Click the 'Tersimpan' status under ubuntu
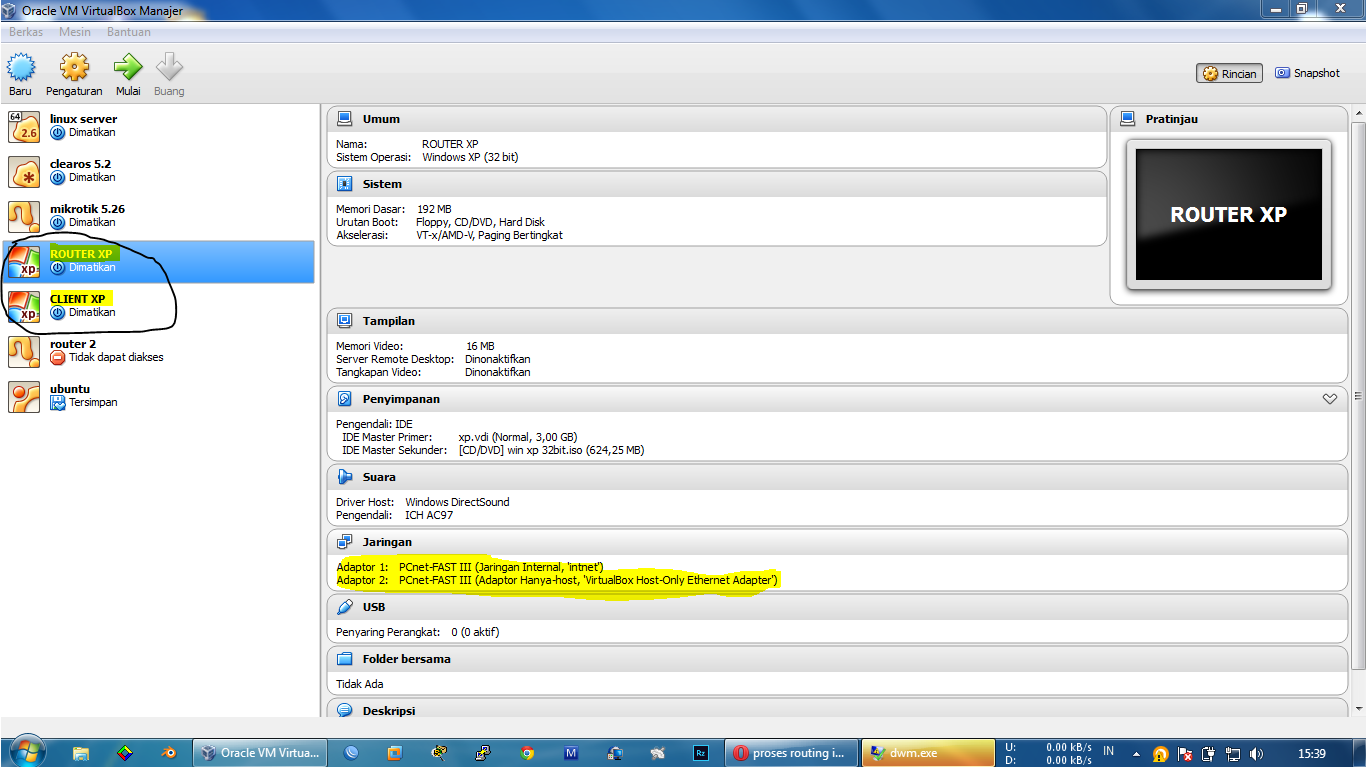The image size is (1366, 767). click(x=93, y=402)
